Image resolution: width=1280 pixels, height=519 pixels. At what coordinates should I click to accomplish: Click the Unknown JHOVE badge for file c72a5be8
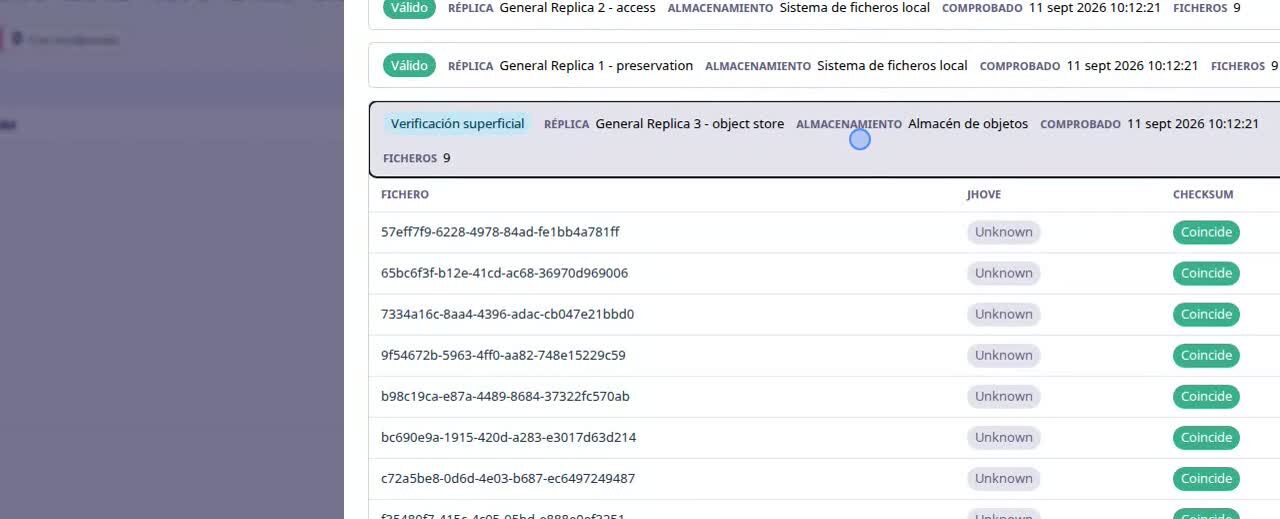click(x=1004, y=478)
